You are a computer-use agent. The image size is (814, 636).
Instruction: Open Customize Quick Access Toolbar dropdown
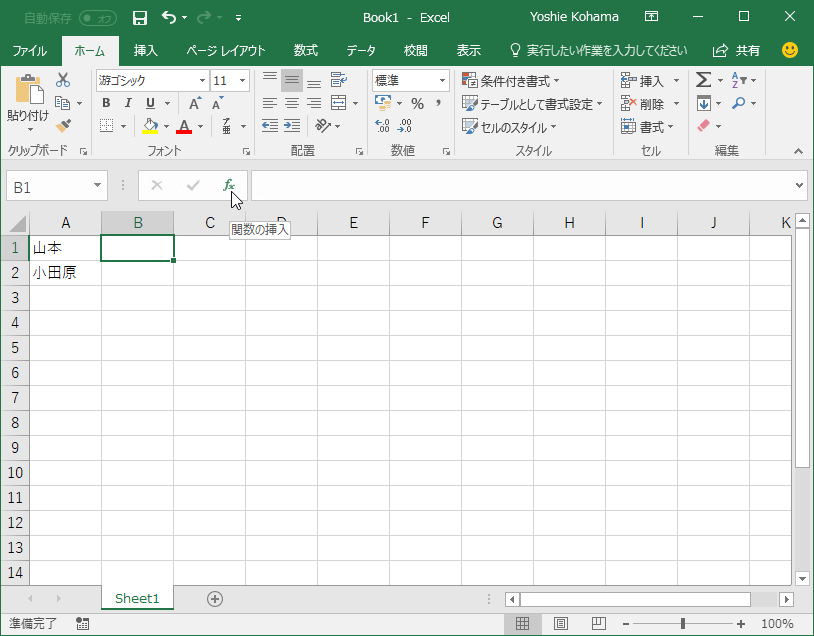(x=238, y=18)
